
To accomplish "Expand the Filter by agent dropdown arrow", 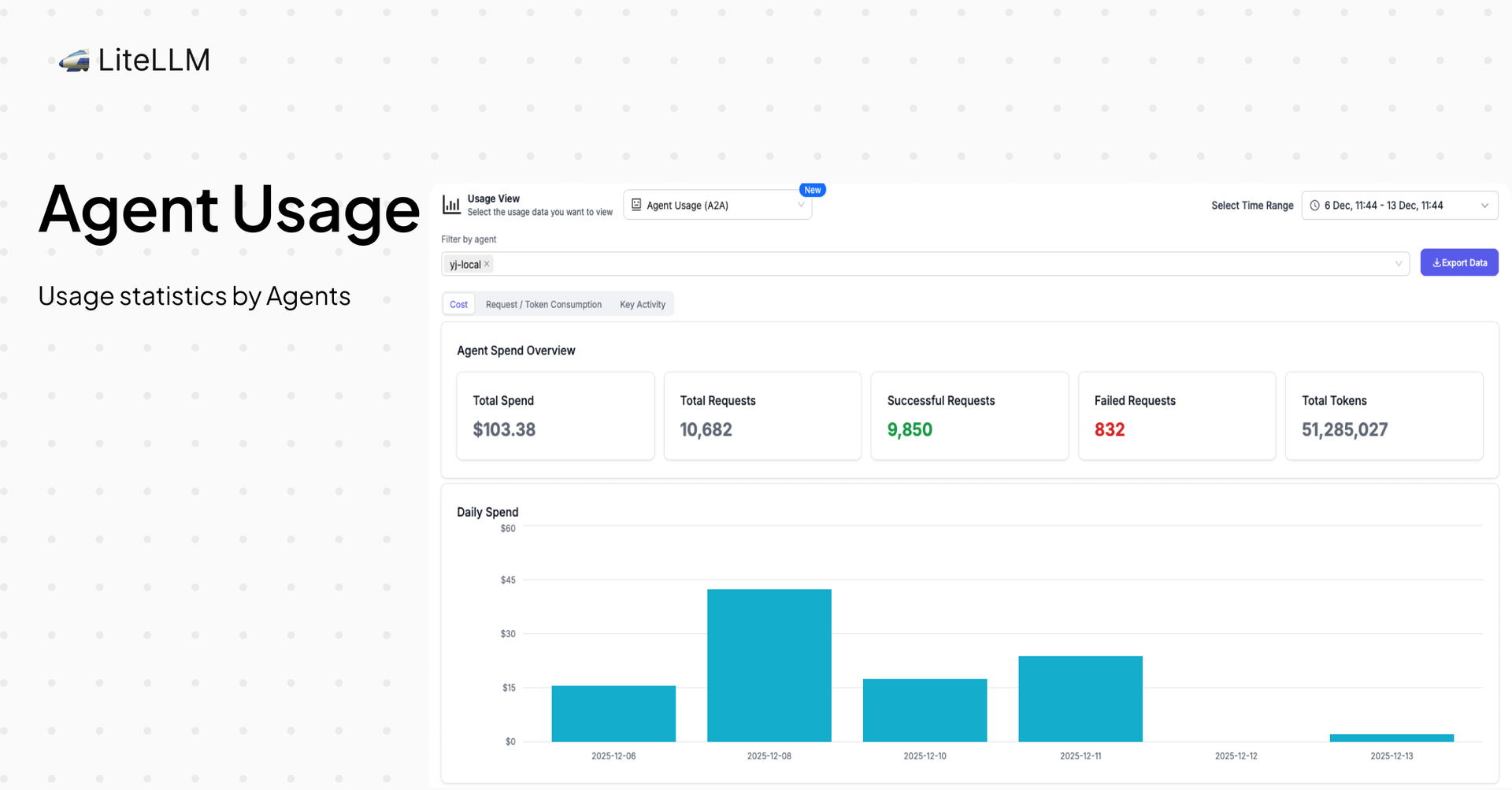I will click(x=1399, y=264).
